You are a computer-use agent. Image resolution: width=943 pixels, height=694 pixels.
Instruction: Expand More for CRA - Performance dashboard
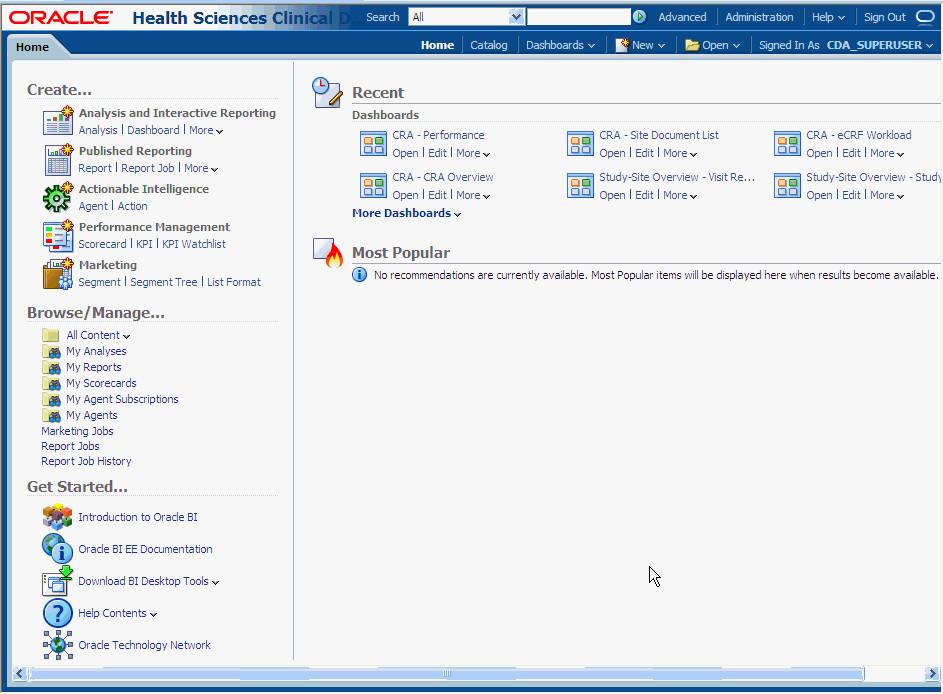(x=473, y=153)
